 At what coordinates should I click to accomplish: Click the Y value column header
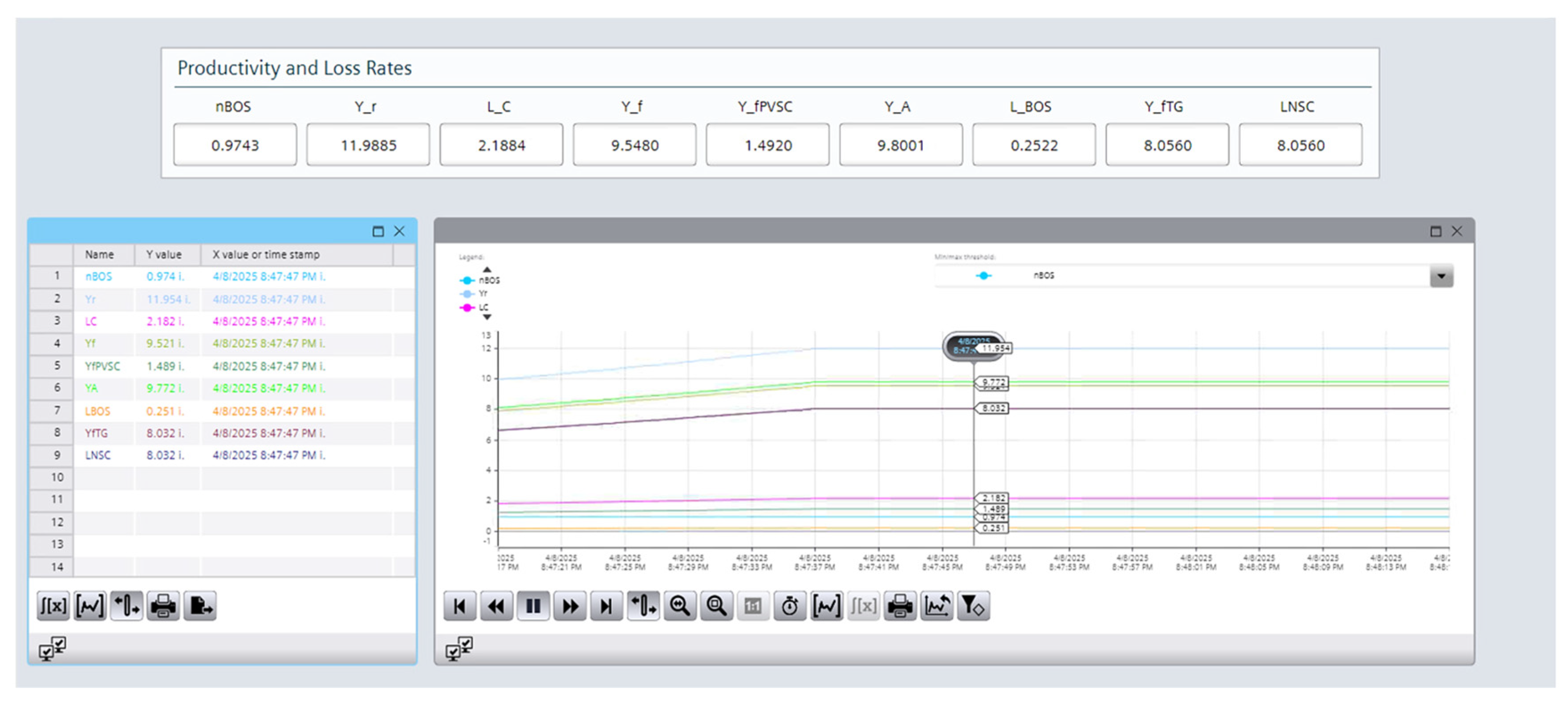pos(164,254)
